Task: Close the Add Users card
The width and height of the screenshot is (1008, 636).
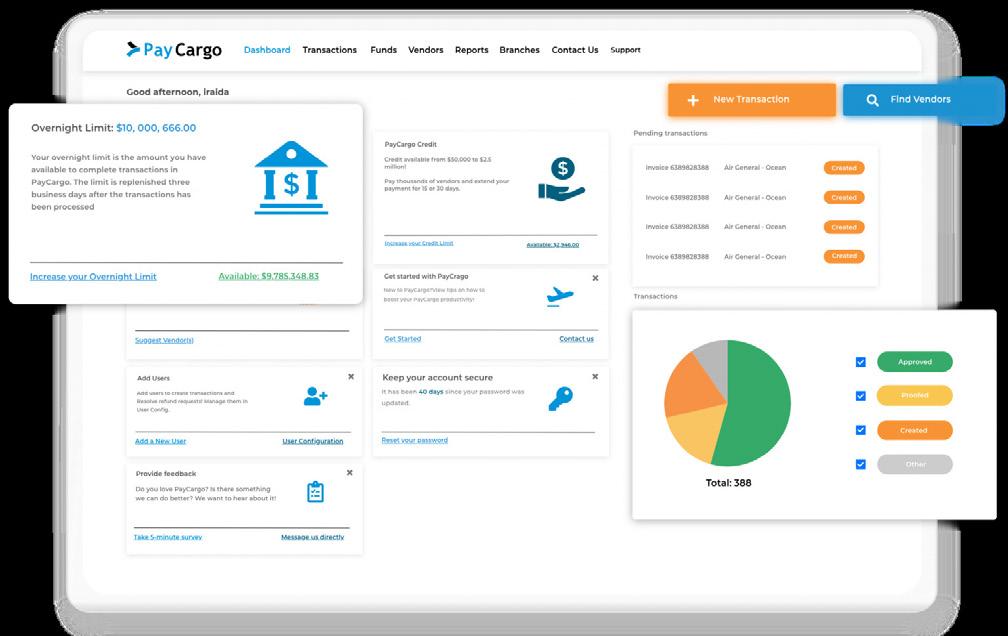Action: [351, 377]
